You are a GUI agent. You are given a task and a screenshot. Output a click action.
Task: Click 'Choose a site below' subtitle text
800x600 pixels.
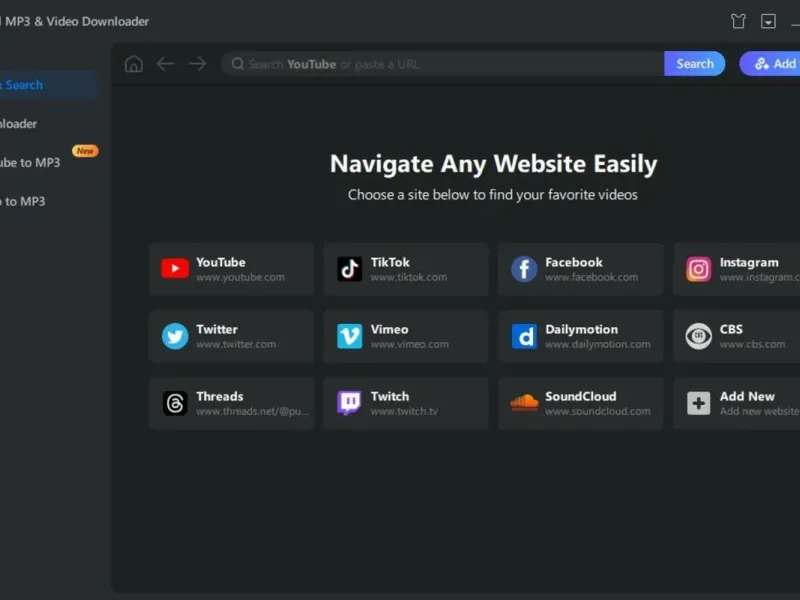tap(492, 195)
